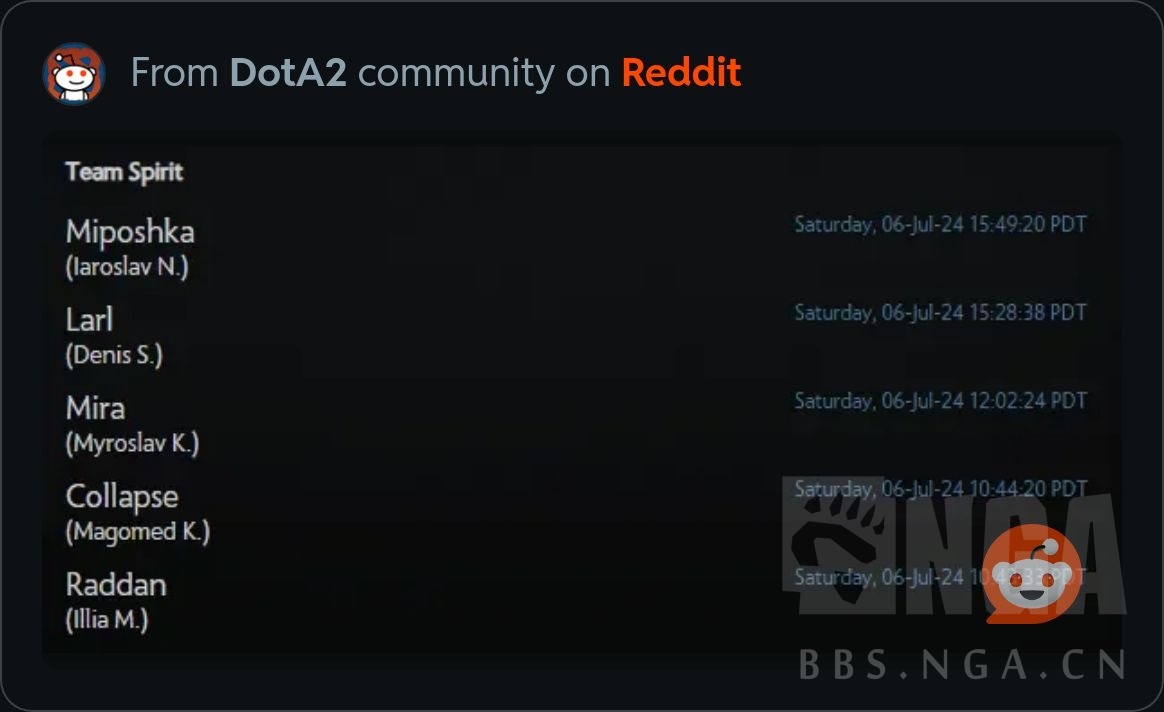This screenshot has height=712, width=1164.
Task: Select real name Iaroslav N.
Action: pos(127,267)
